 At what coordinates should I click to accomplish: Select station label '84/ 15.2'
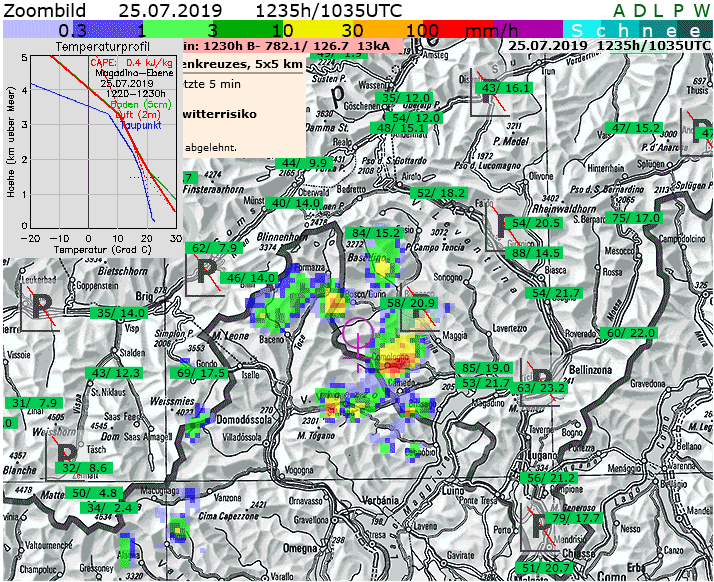(x=374, y=233)
